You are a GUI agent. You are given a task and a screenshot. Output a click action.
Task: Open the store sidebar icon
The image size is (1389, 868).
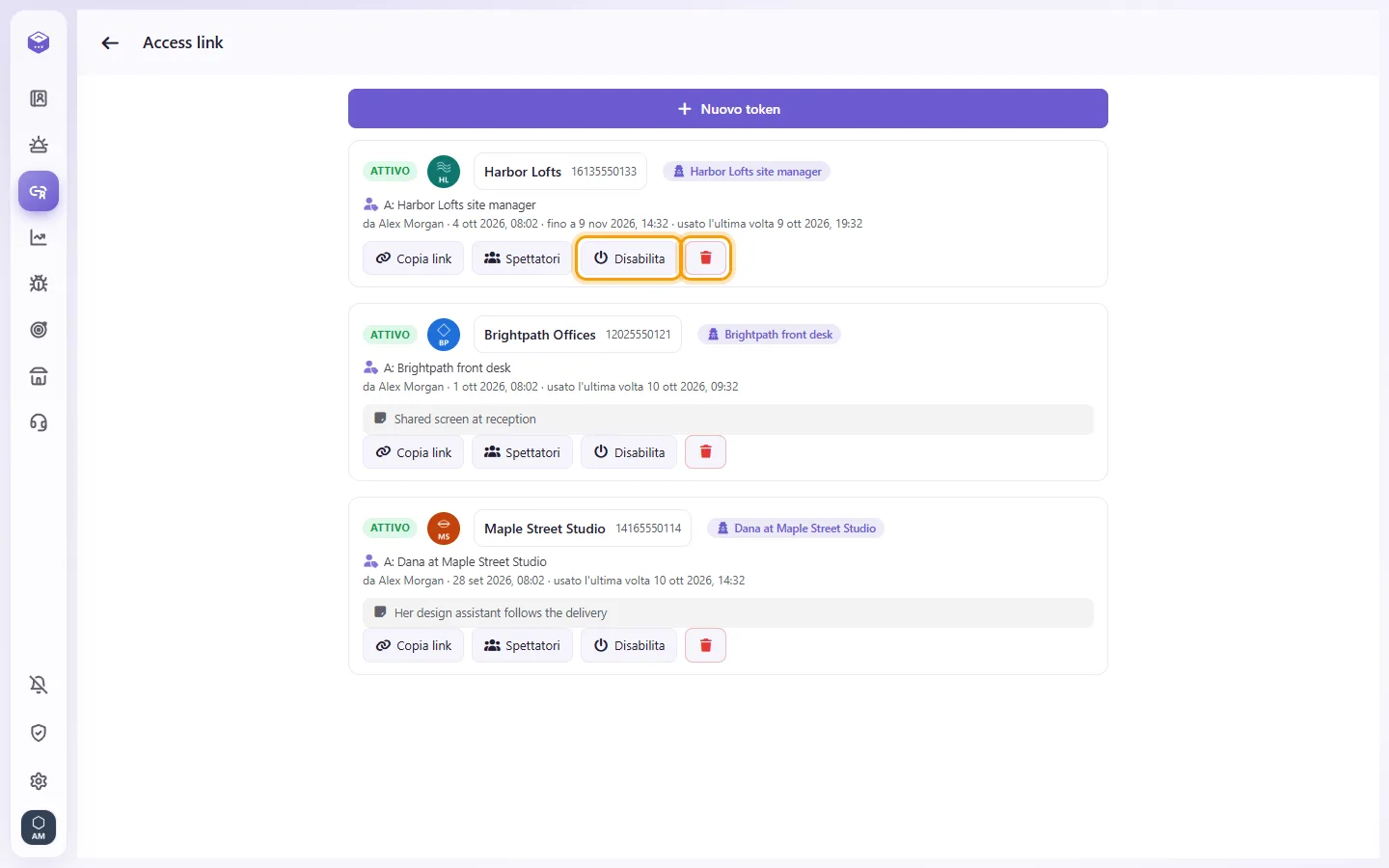39,376
